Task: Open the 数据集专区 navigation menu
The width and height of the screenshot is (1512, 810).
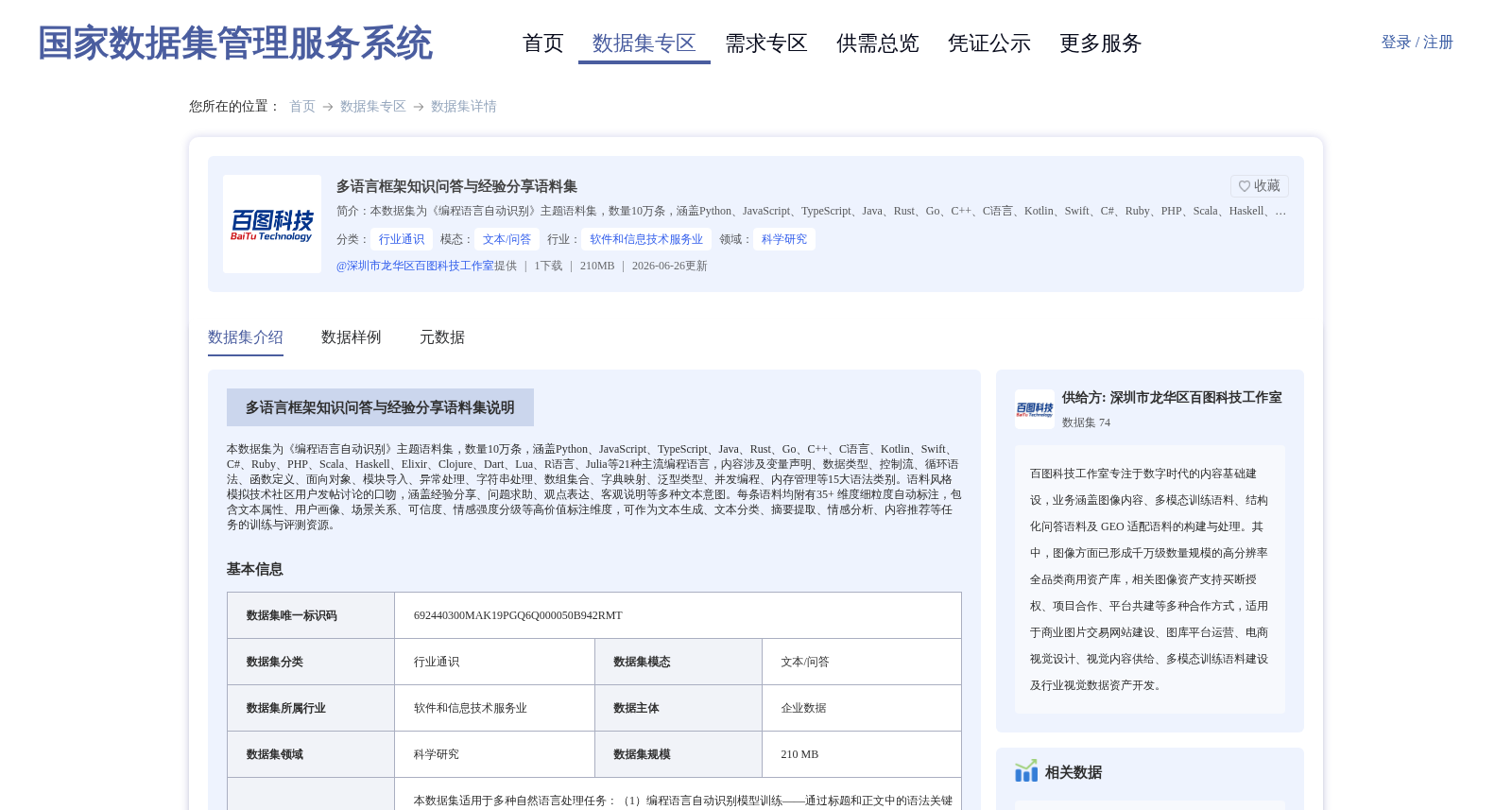Action: tap(644, 43)
